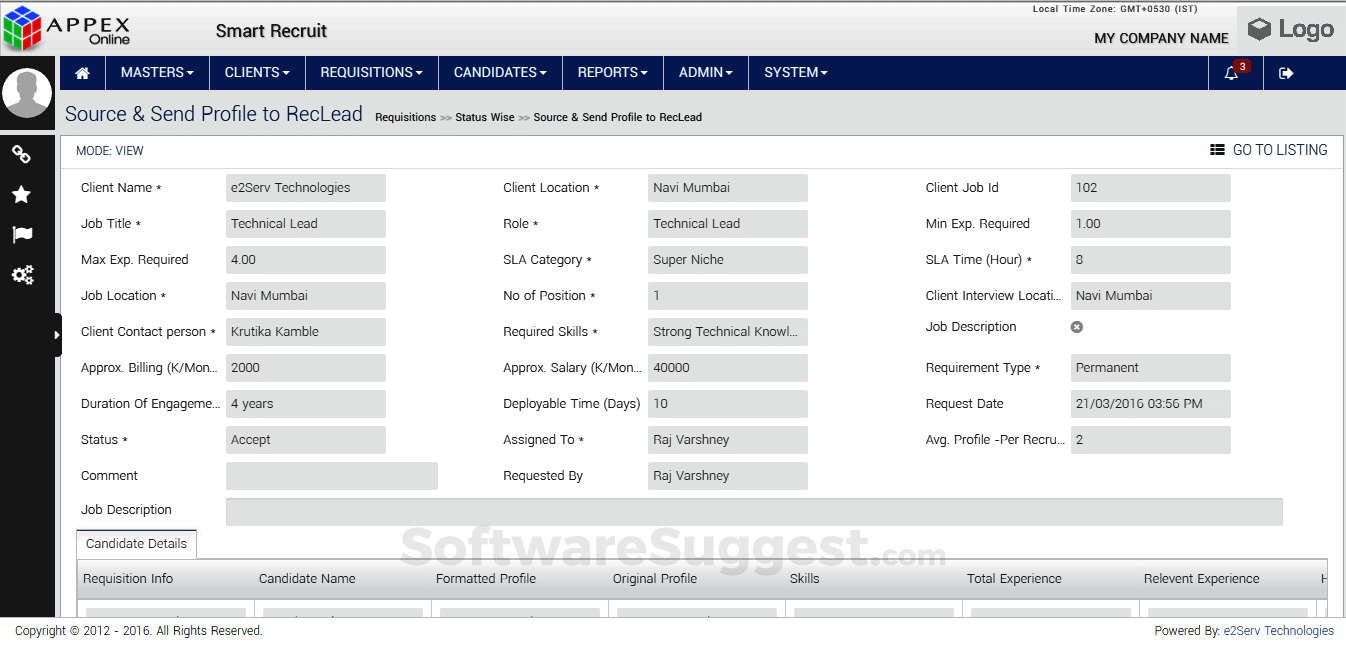
Task: Open the MASTERS dropdown menu
Action: click(x=157, y=72)
